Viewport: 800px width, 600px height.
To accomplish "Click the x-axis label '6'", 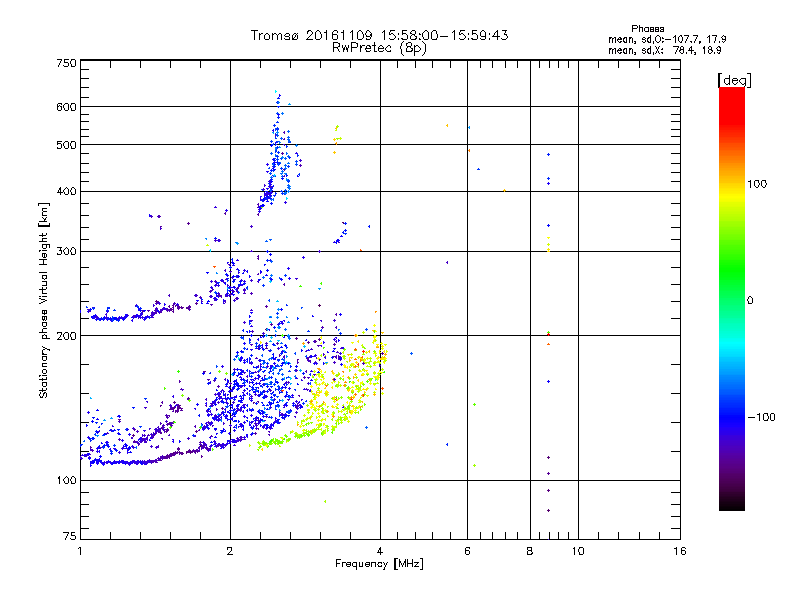I will (x=467, y=551).
